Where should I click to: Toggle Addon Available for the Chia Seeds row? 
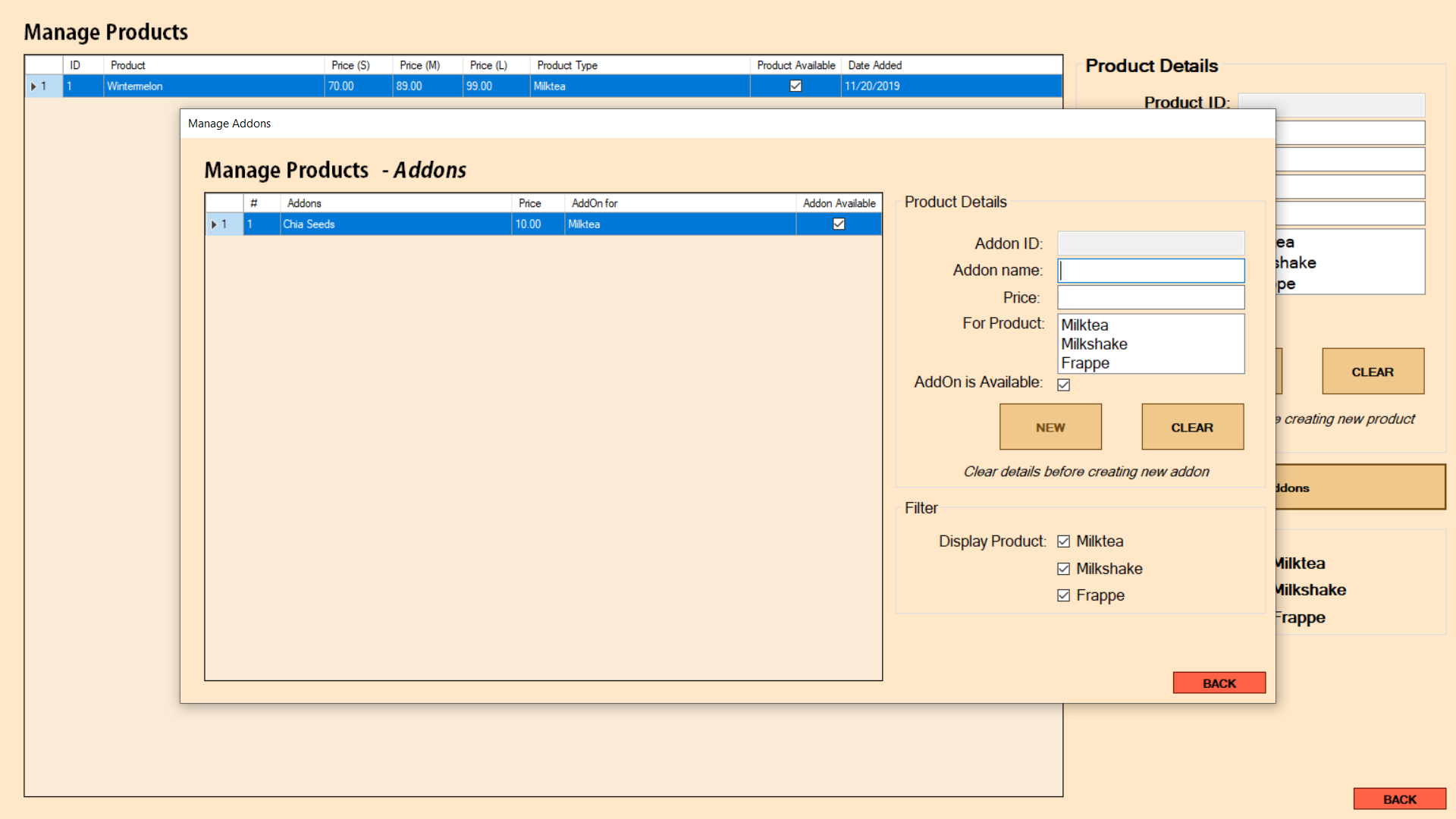[x=838, y=224]
